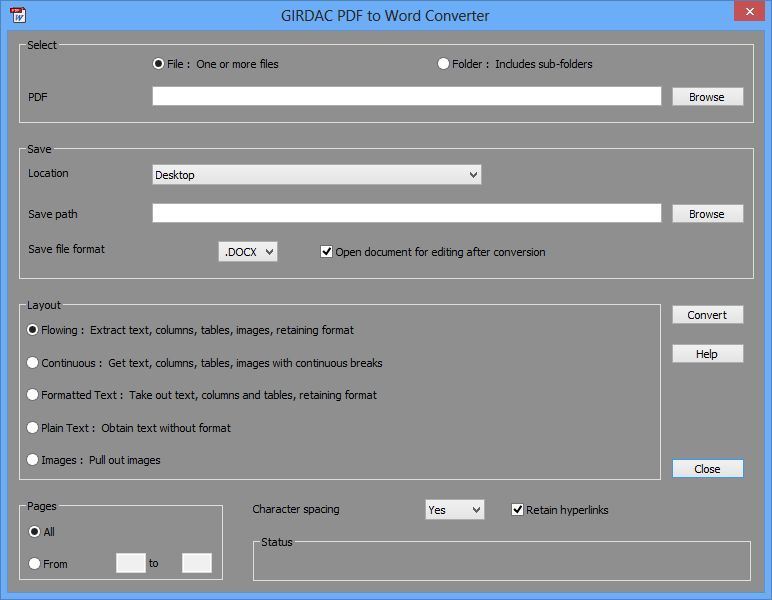Viewport: 772px width, 600px height.
Task: Click the 'Save file format' label
Action: [66, 249]
